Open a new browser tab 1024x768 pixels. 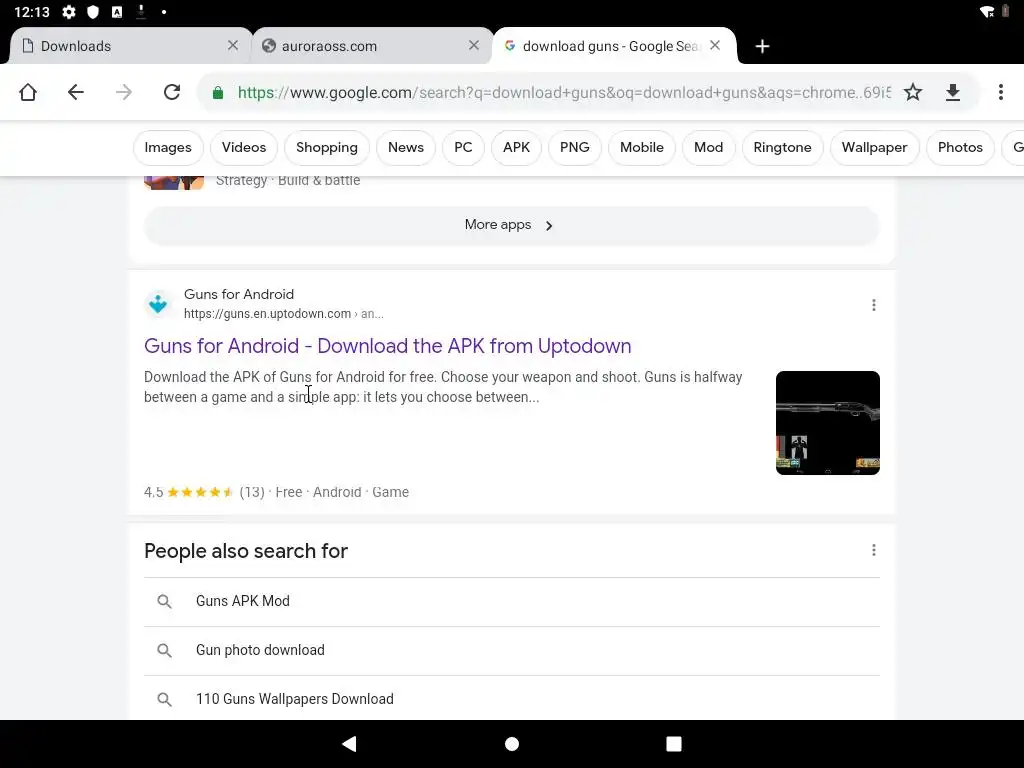[x=762, y=46]
